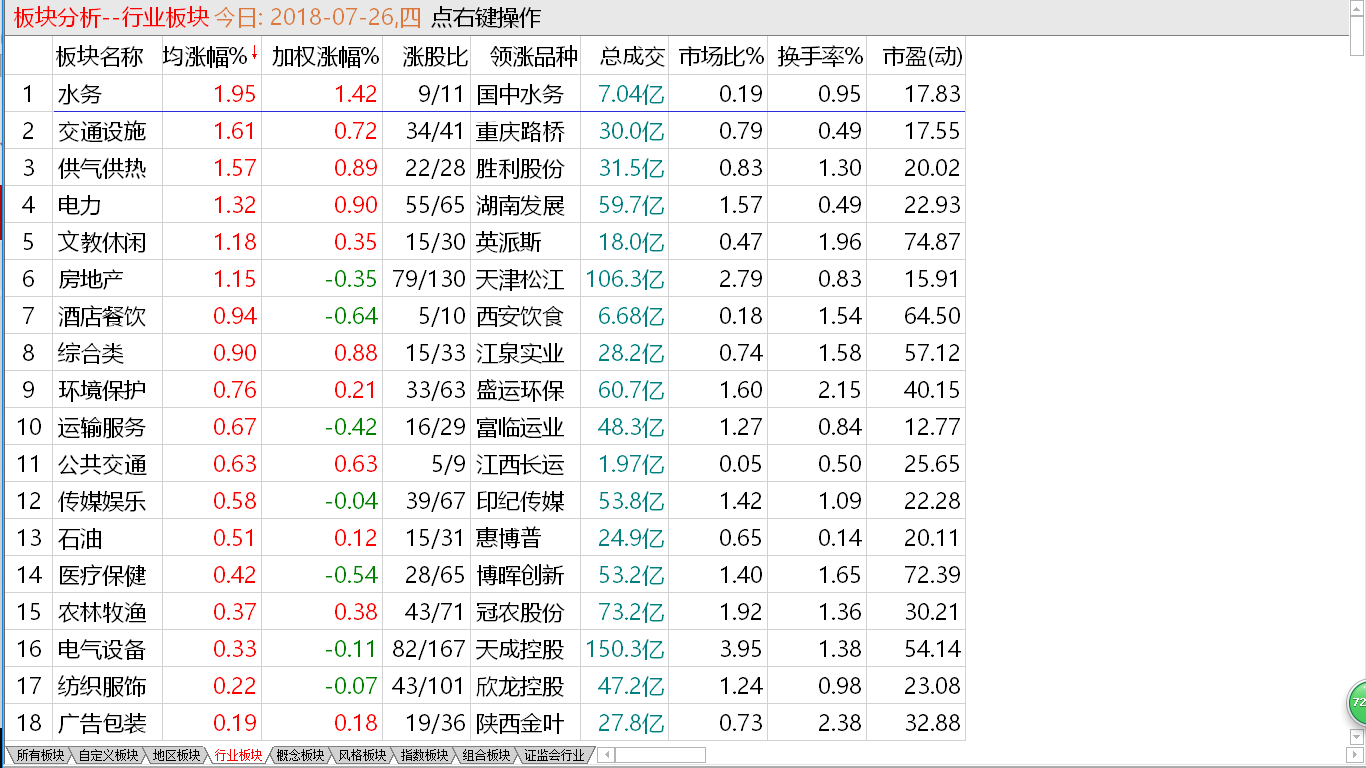Sort by 涨股比 column header
Viewport: 1366px width, 768px height.
coord(436,57)
